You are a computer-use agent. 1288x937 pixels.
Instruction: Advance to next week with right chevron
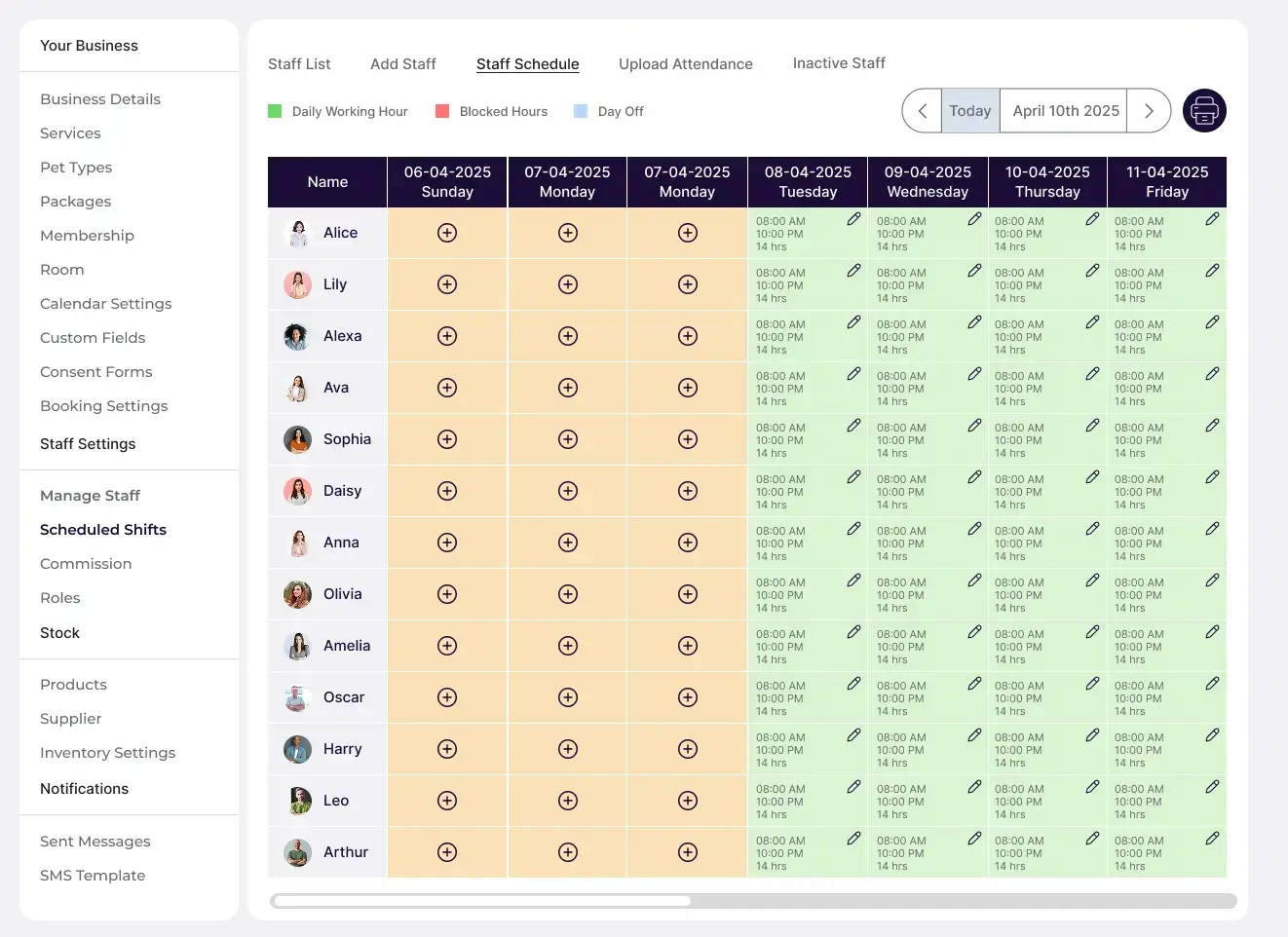[x=1149, y=111]
